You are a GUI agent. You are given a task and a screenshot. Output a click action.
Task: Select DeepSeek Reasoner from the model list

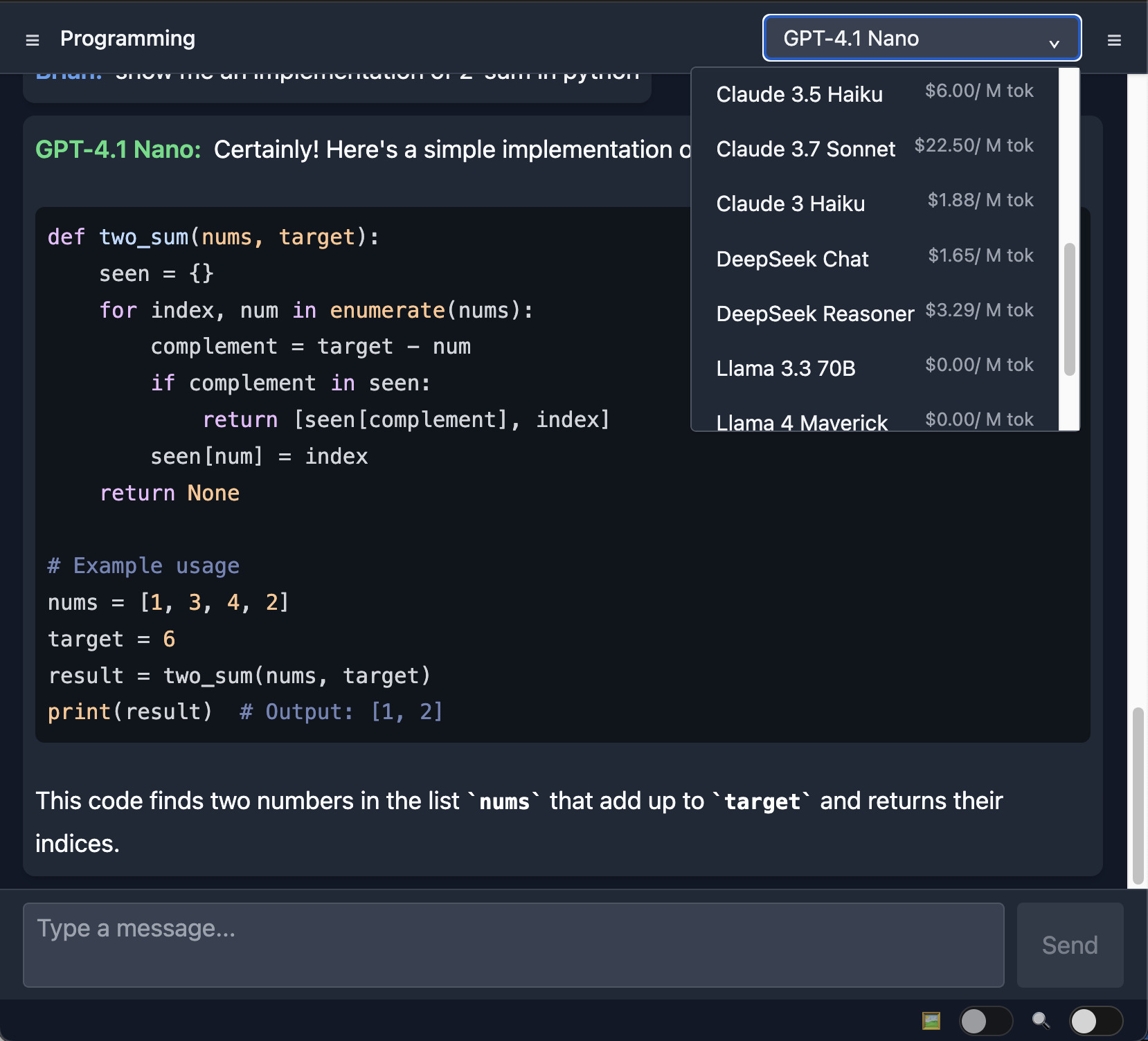pyautogui.click(x=815, y=314)
